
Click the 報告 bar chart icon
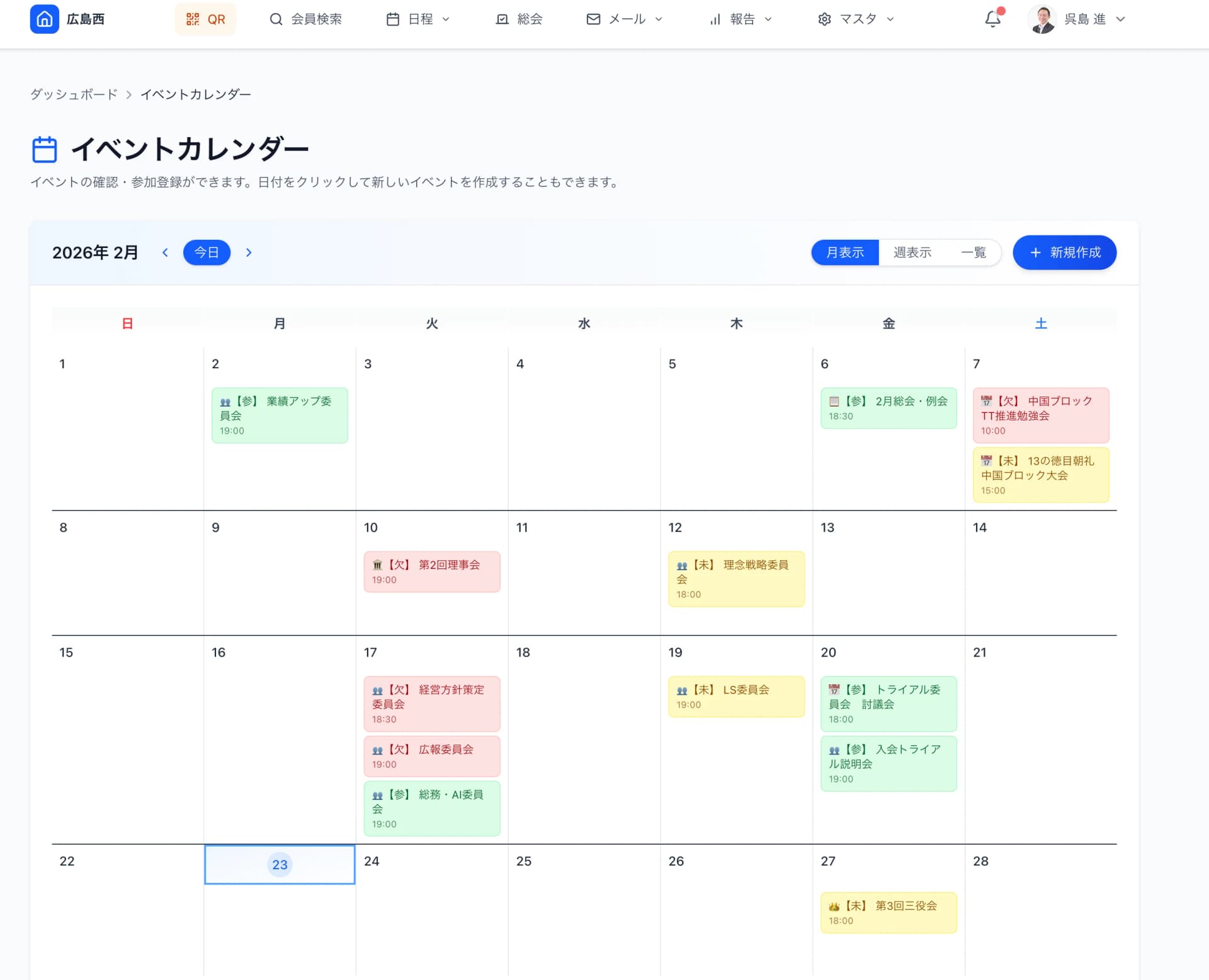(714, 19)
